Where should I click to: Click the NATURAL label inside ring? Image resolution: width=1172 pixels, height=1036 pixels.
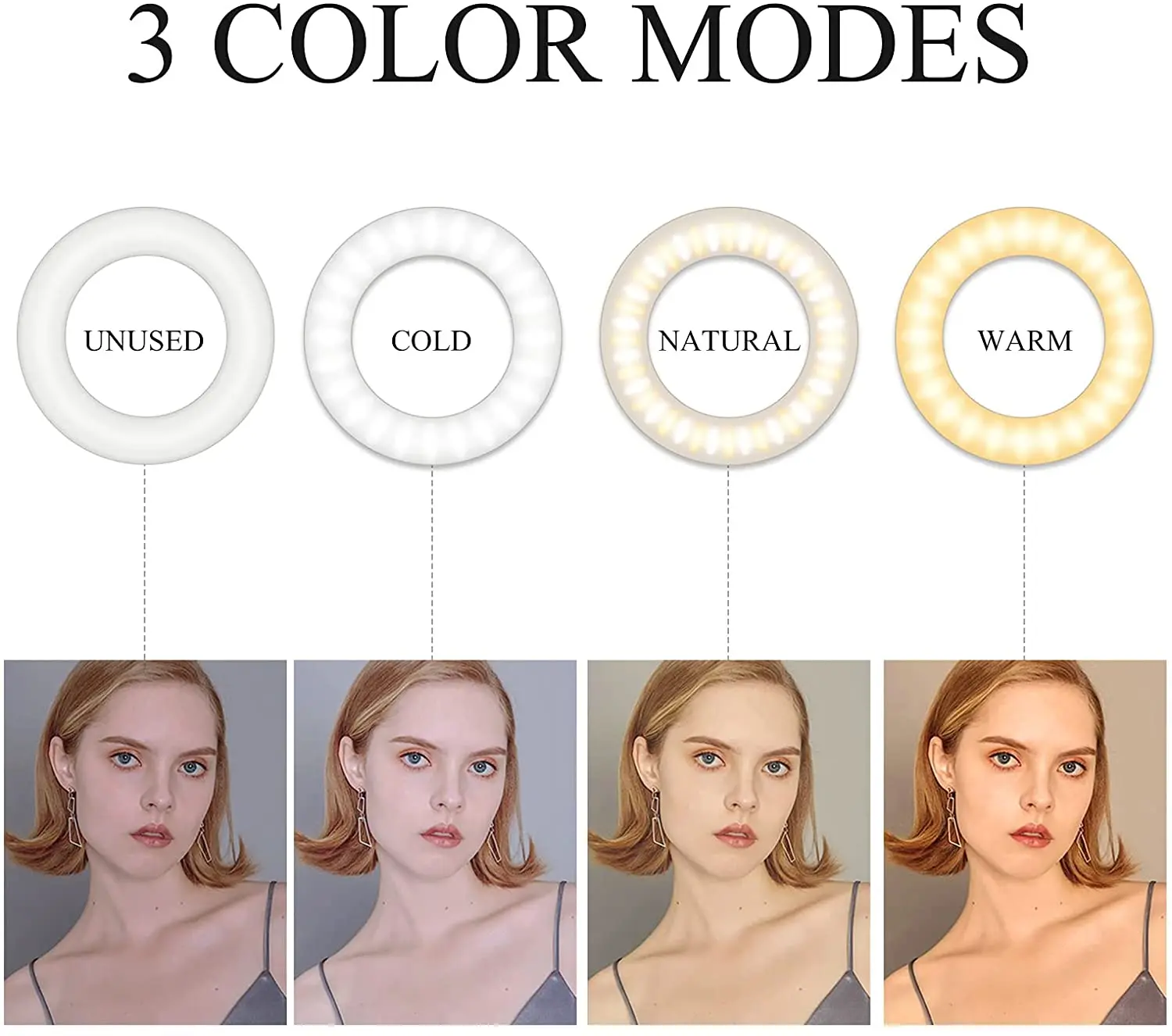(x=729, y=341)
